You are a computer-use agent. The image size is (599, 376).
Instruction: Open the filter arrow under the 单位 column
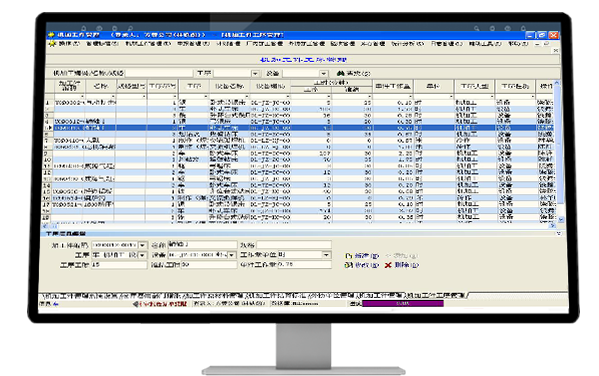451,96
